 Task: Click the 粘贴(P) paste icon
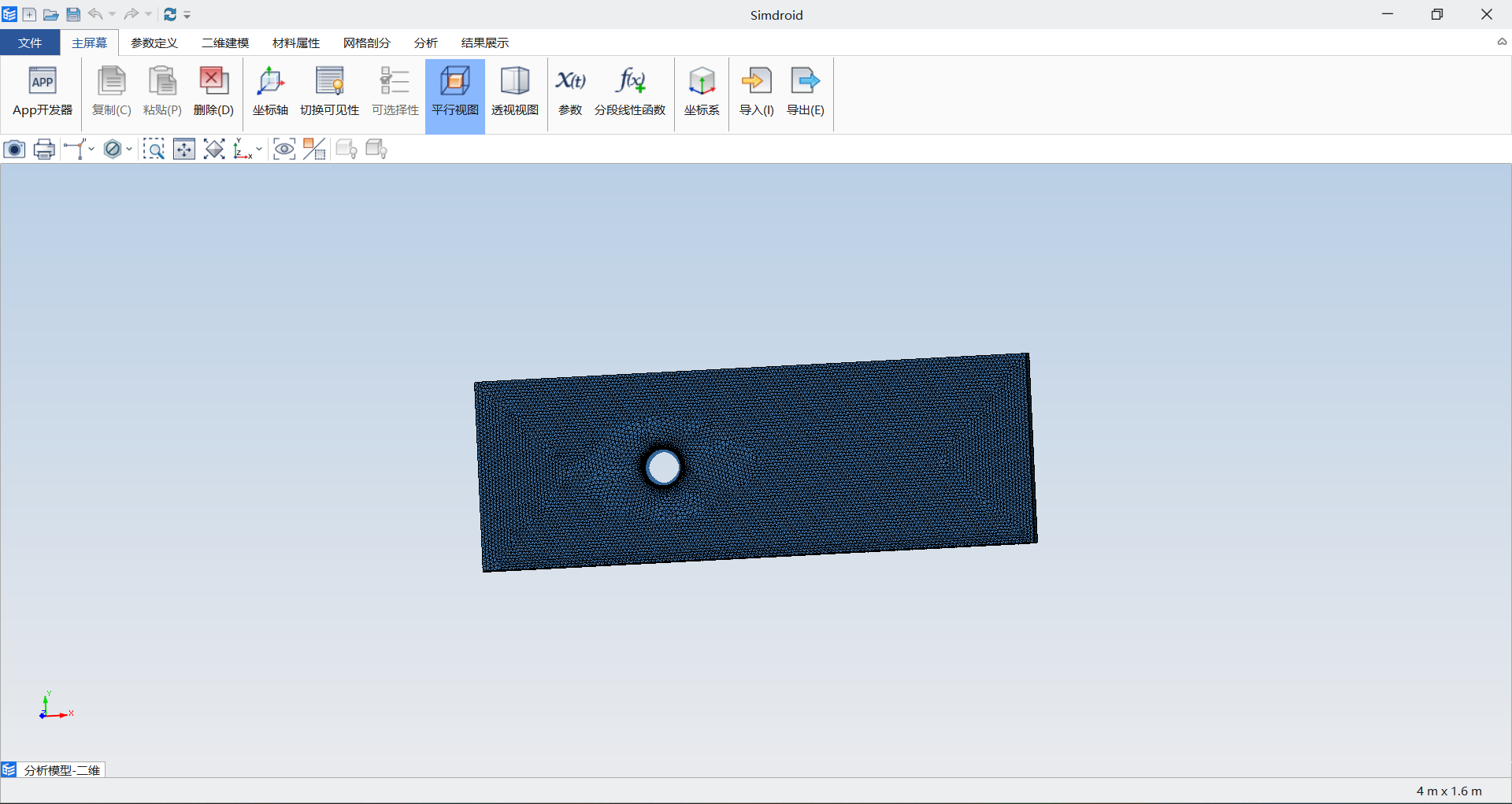tap(162, 92)
